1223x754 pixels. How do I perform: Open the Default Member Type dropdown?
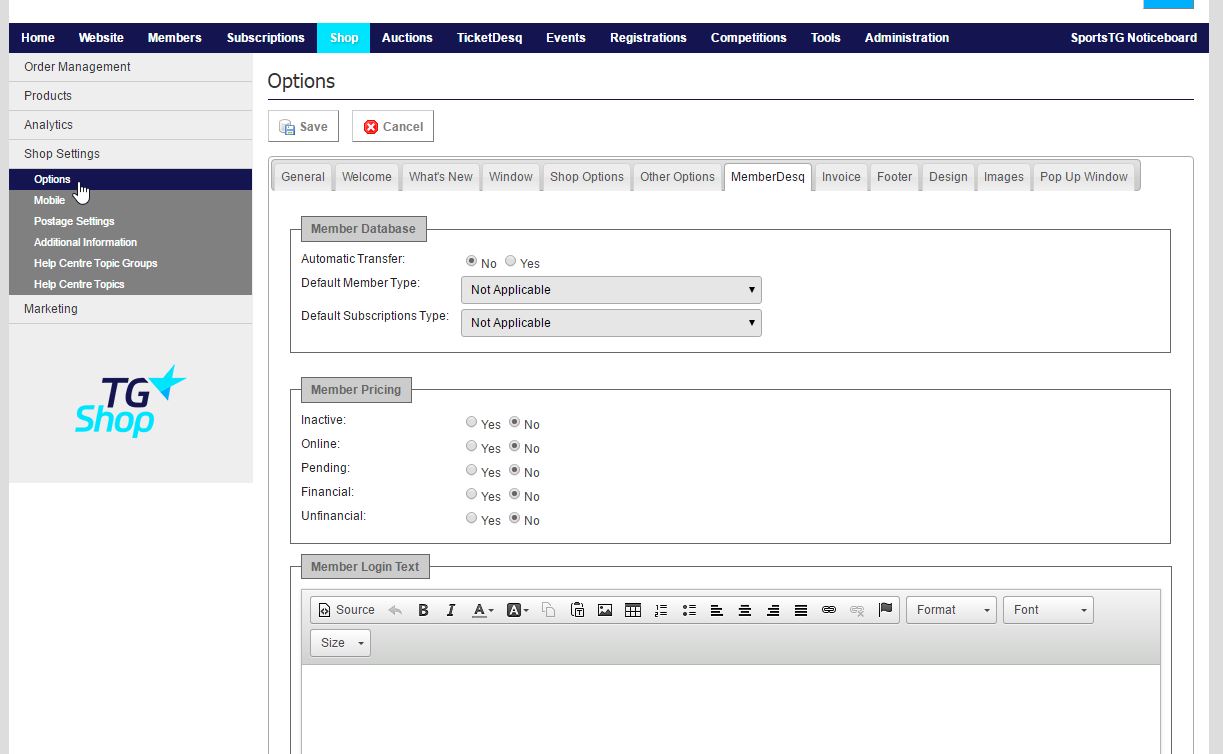[611, 290]
